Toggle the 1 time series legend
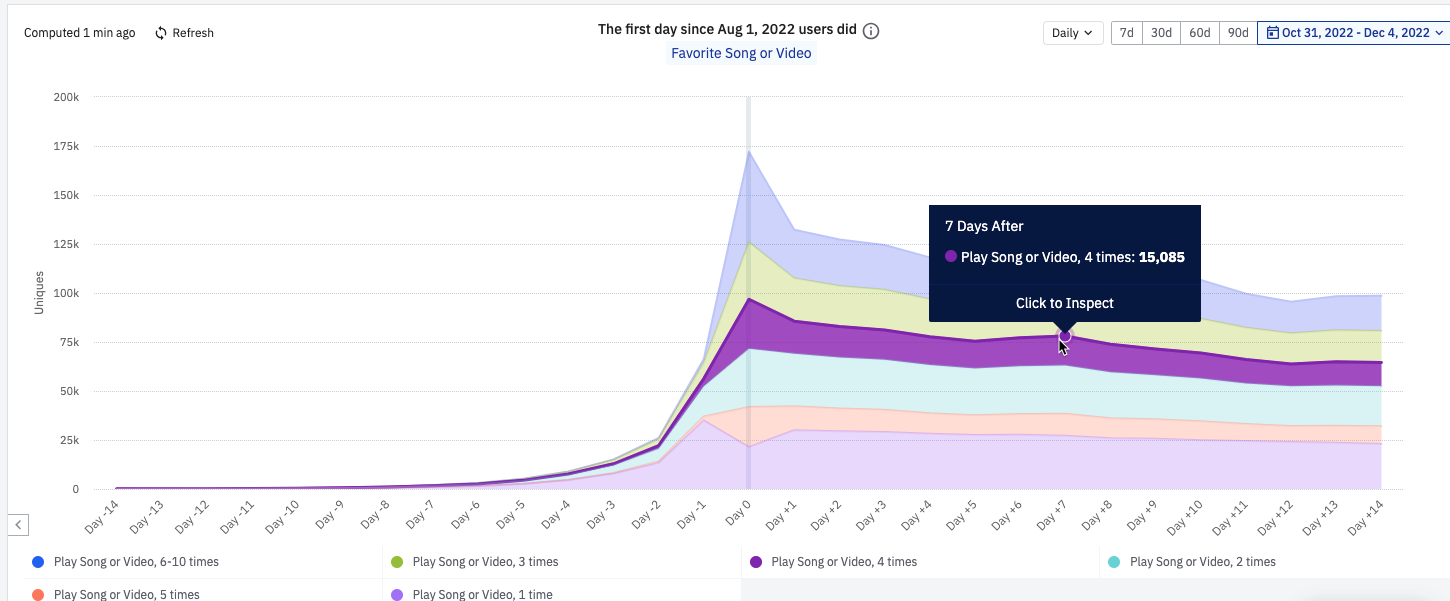The height and width of the screenshot is (601, 1450). (482, 594)
